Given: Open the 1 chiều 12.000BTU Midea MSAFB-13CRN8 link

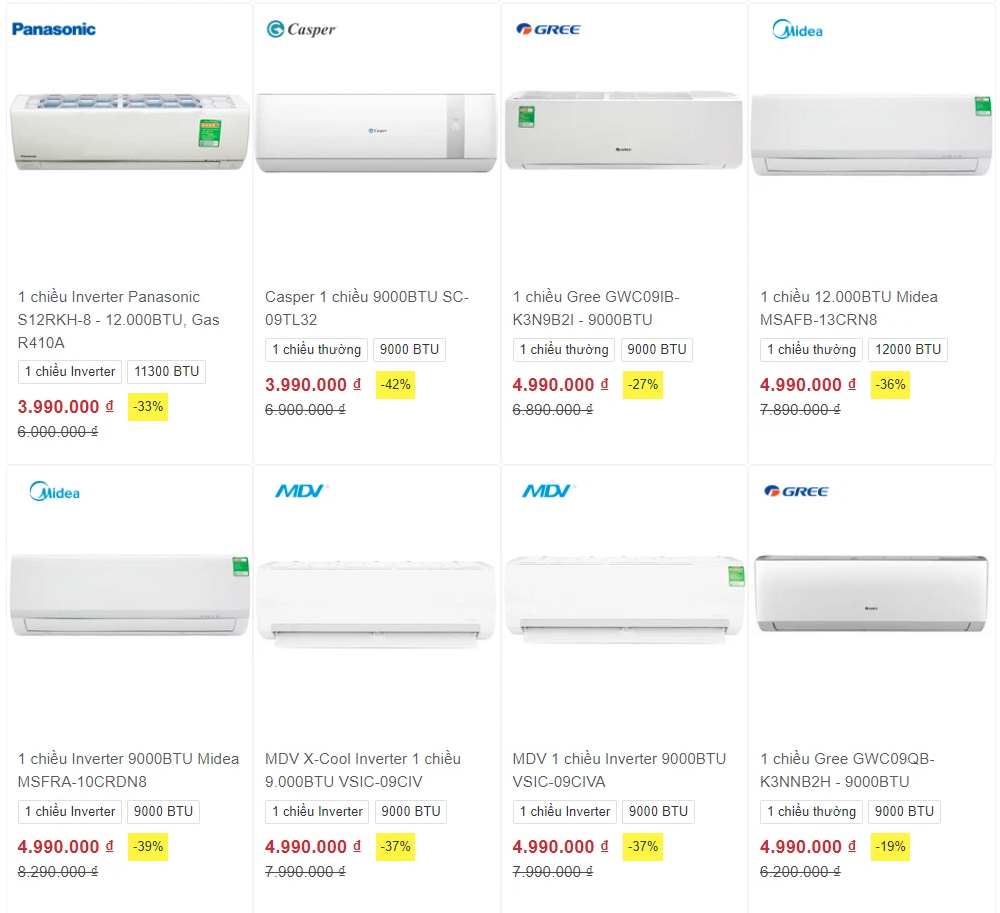Looking at the screenshot, I should click(849, 308).
